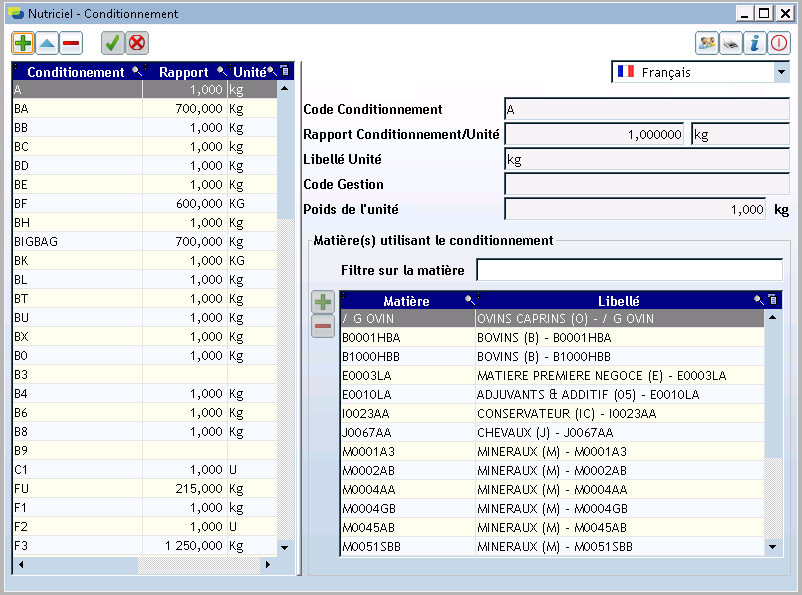This screenshot has width=802, height=595.
Task: Select matière row / G OVIN
Action: (x=552, y=319)
